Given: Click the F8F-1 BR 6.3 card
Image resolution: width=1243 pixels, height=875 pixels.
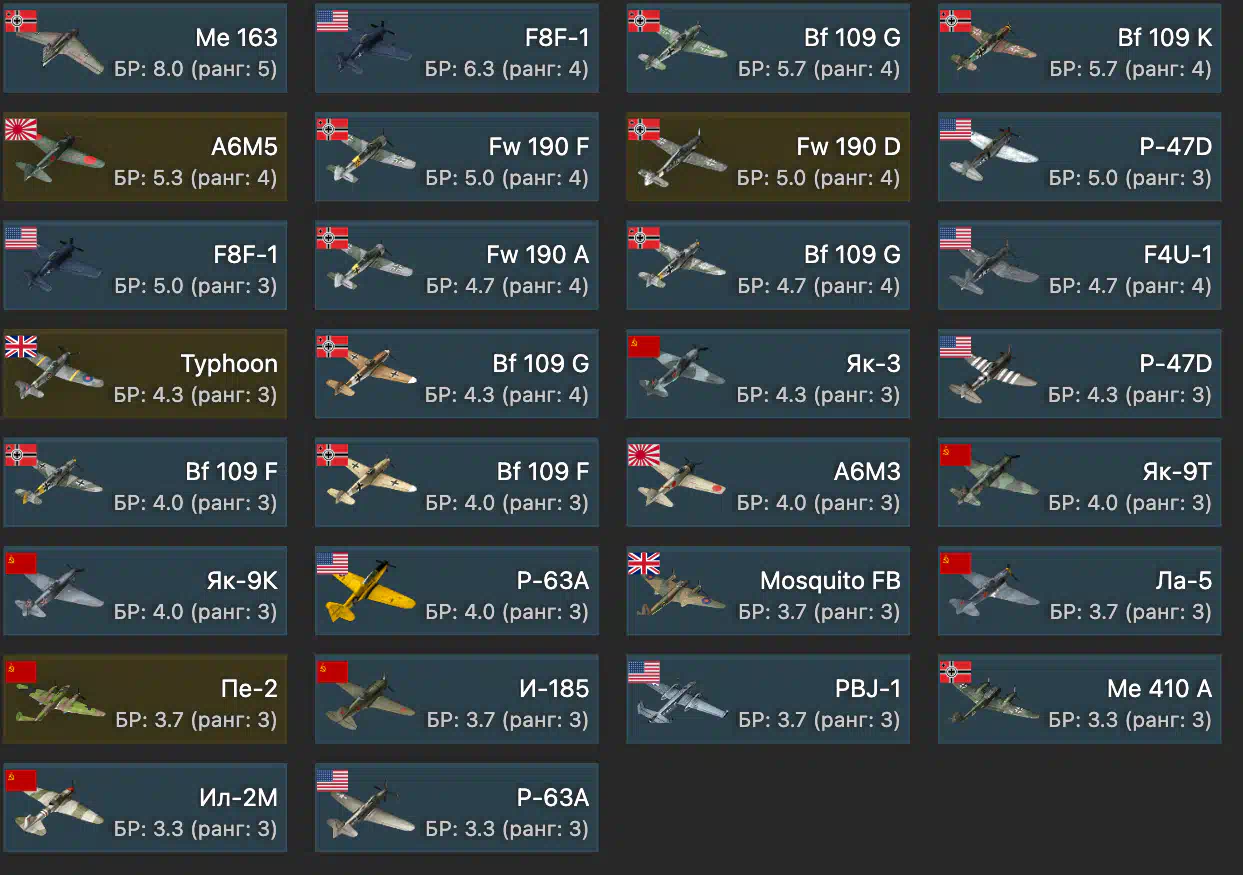Looking at the screenshot, I should (456, 49).
